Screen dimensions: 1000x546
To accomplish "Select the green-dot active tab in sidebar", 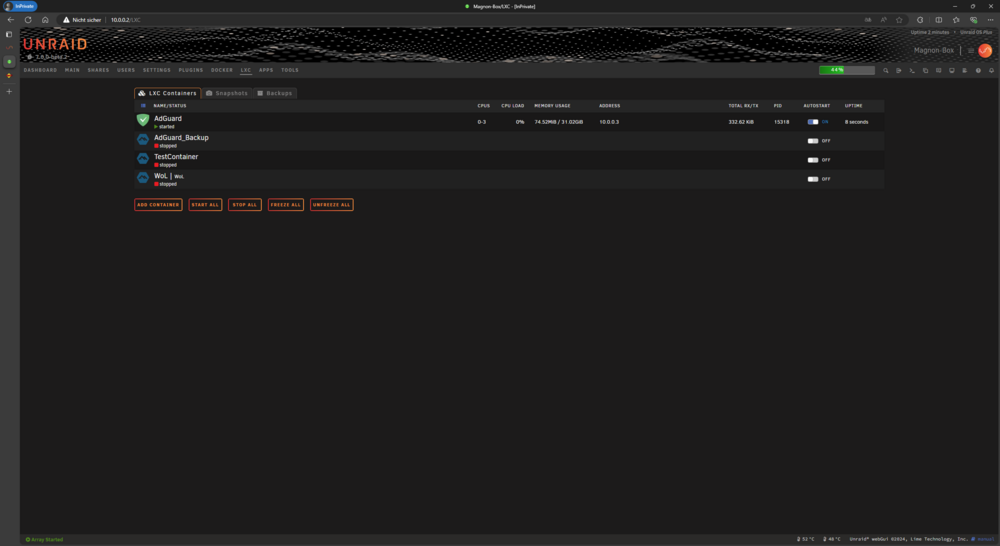I will [x=9, y=61].
